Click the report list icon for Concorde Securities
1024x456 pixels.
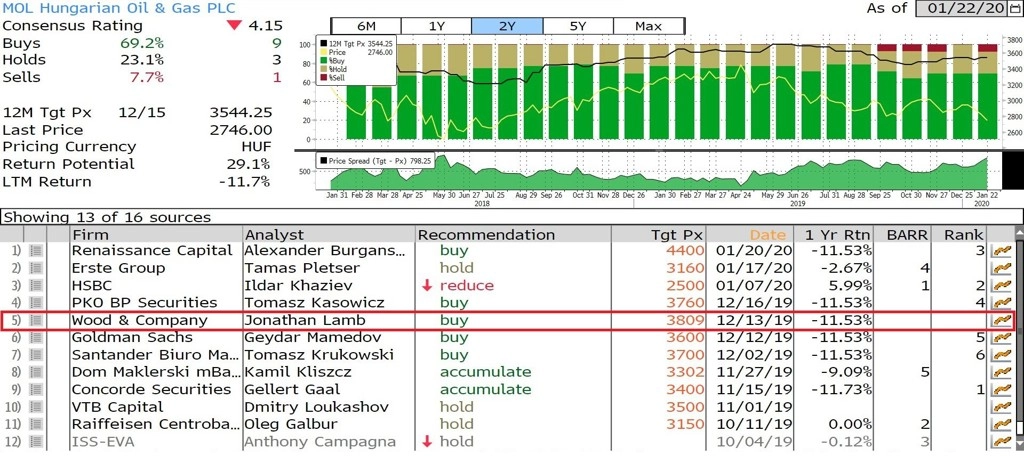(36, 389)
